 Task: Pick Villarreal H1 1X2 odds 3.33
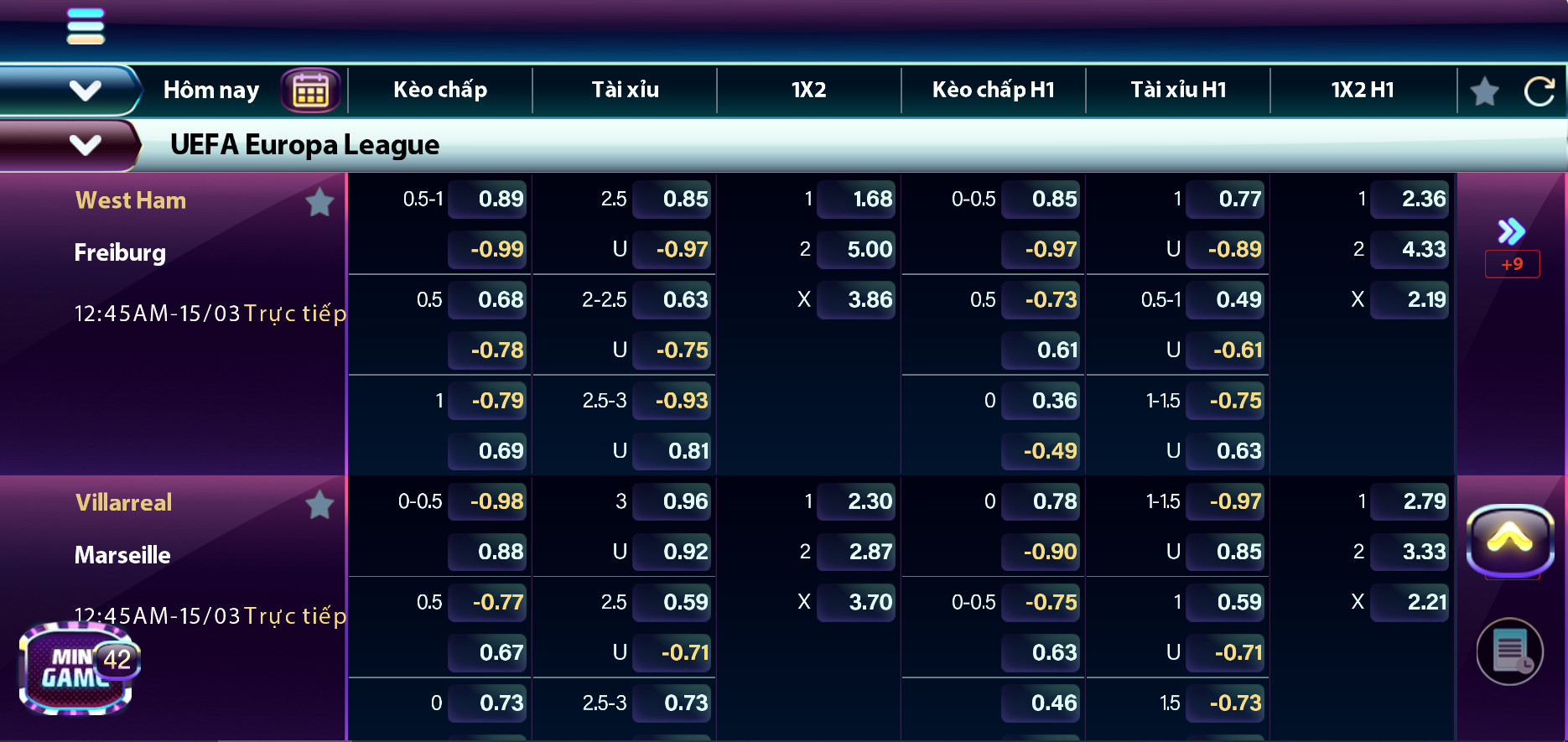tap(1410, 552)
